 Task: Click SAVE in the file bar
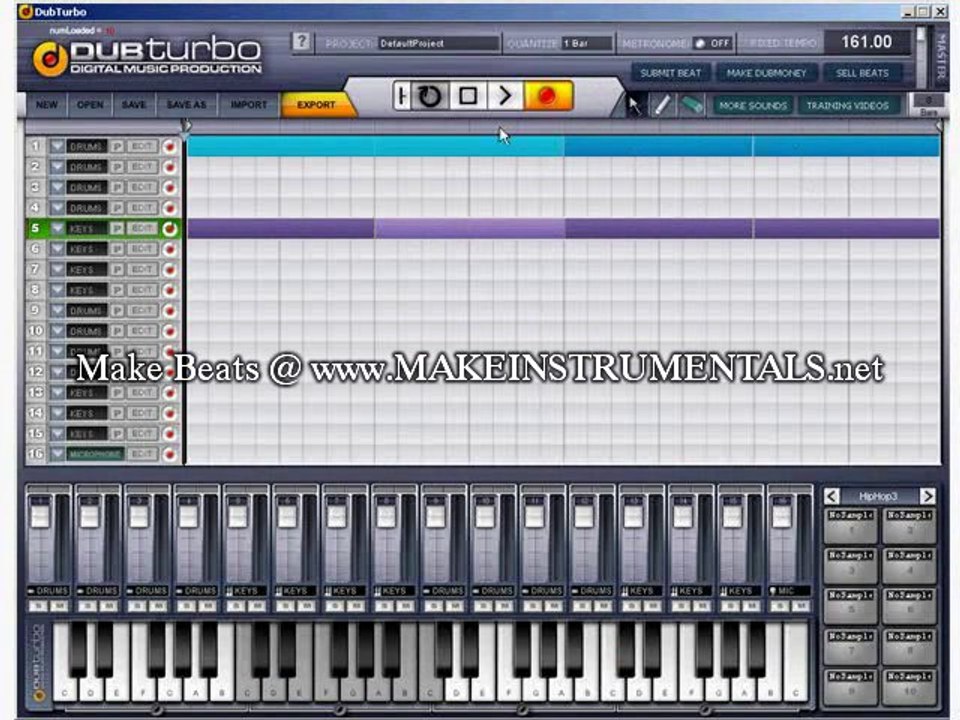click(x=133, y=105)
